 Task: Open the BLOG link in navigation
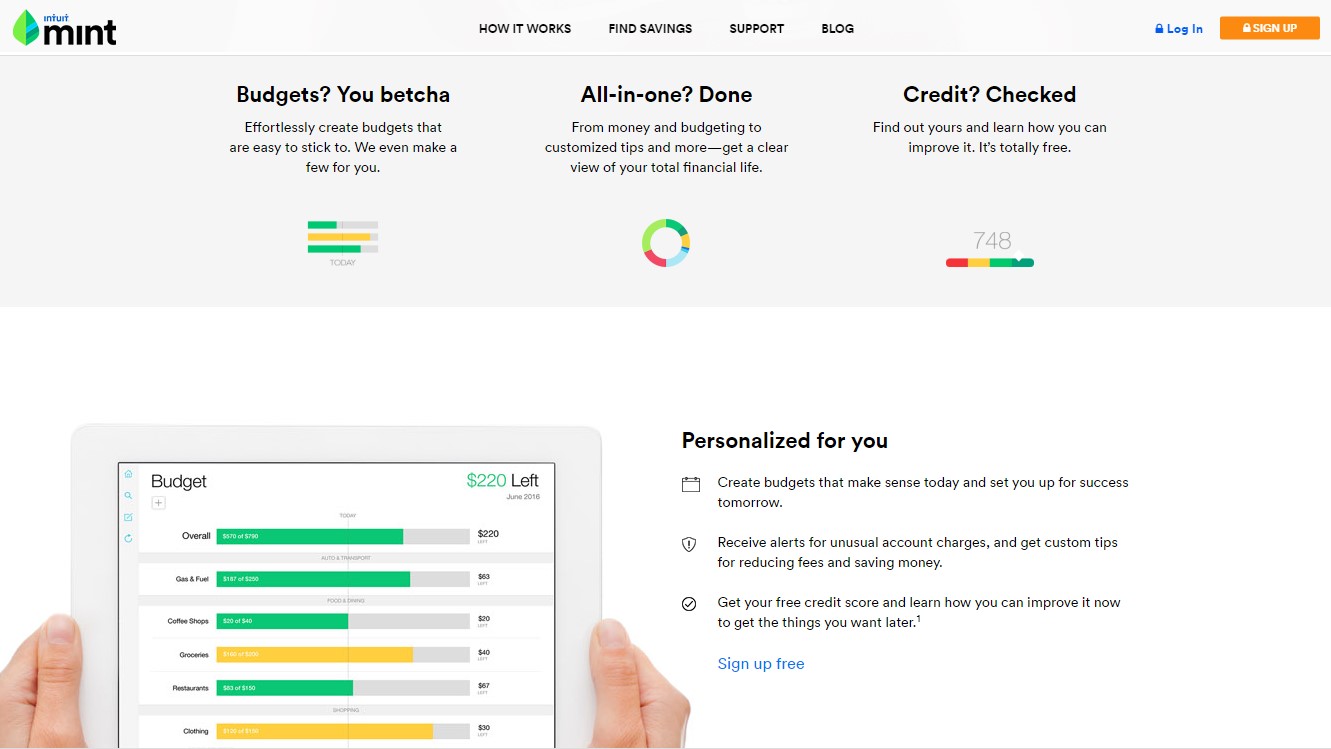point(838,28)
